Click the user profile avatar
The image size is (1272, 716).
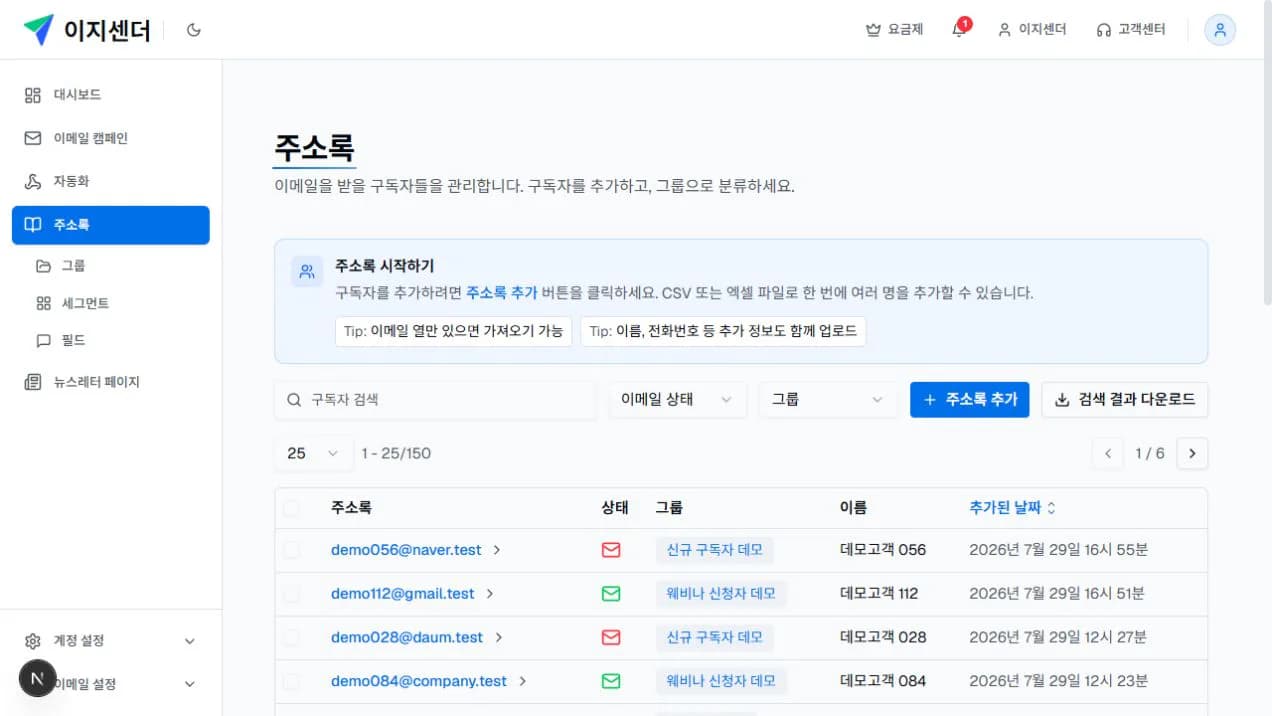coord(1220,30)
